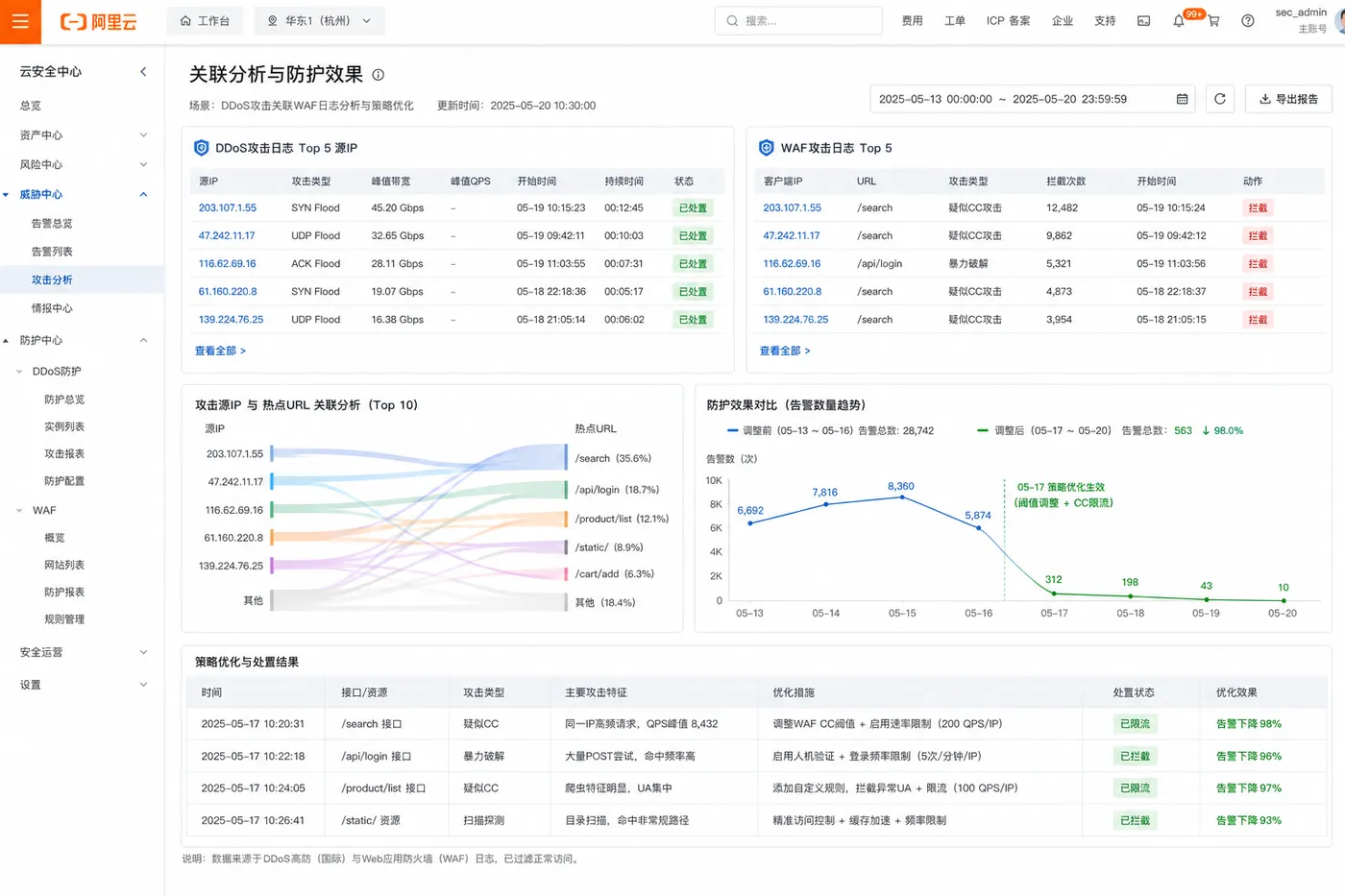The width and height of the screenshot is (1345, 896).
Task: Open the 企业 menu
Action: pos(1062,21)
